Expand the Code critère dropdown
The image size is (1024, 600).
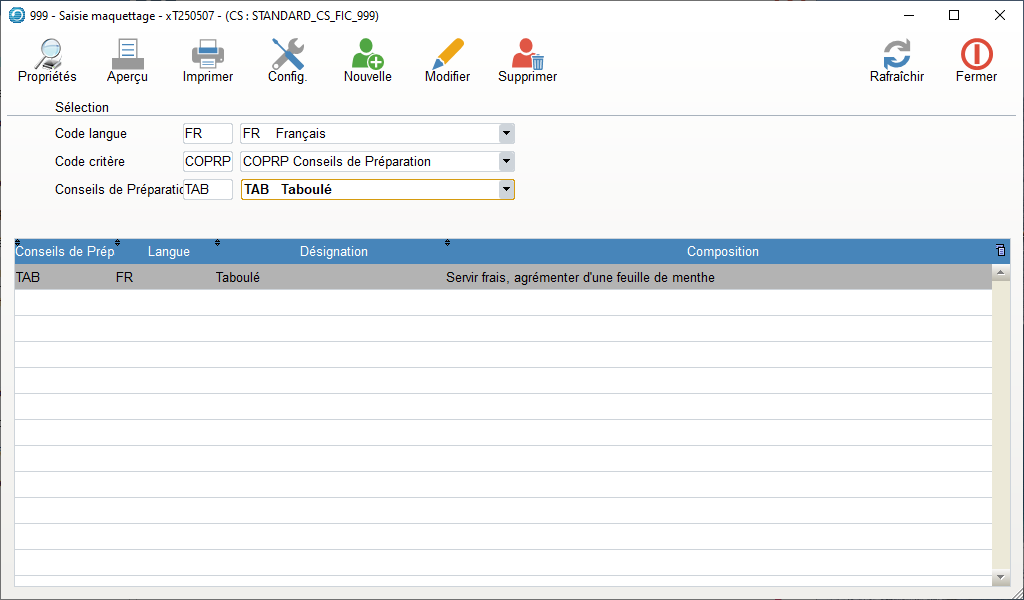[506, 161]
